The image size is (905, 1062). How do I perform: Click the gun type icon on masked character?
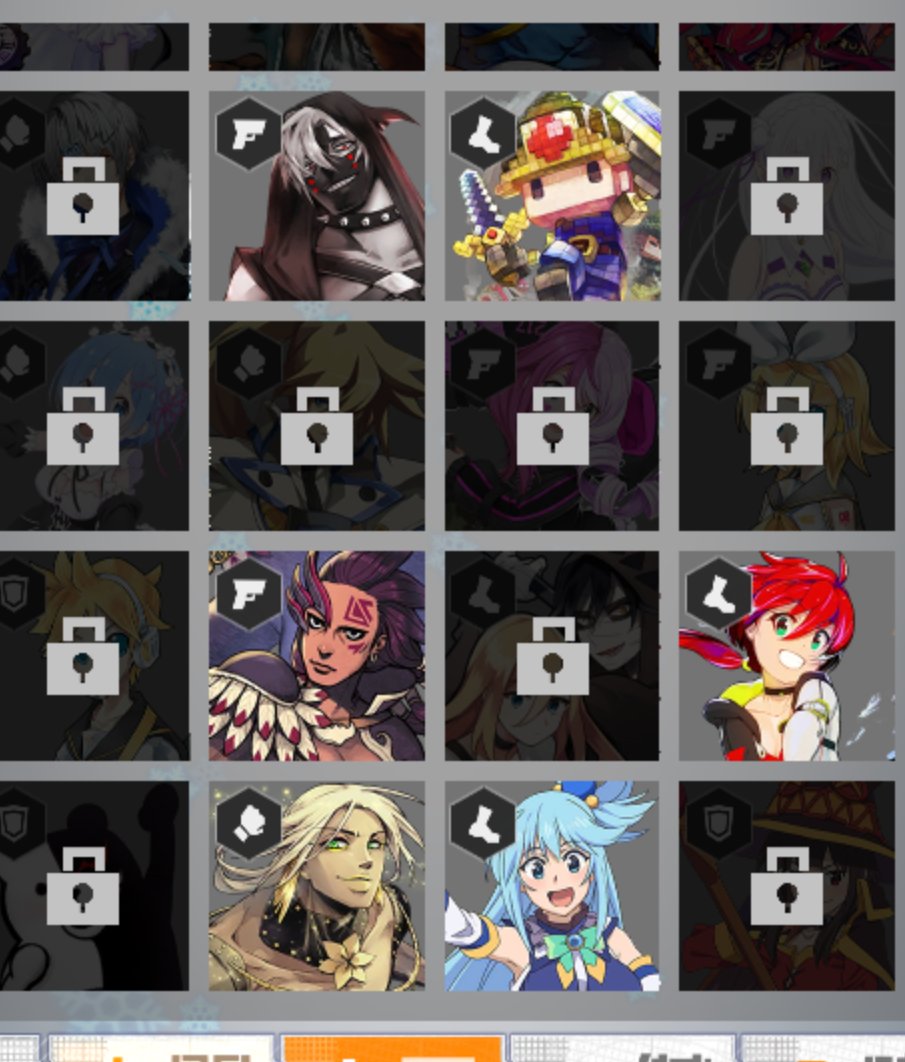[x=249, y=133]
